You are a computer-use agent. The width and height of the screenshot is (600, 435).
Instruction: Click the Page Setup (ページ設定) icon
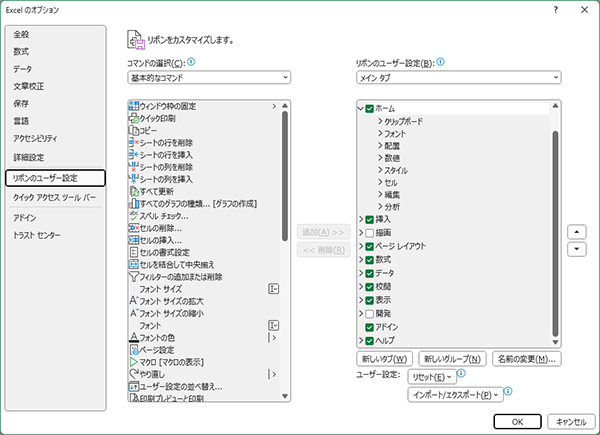click(134, 350)
